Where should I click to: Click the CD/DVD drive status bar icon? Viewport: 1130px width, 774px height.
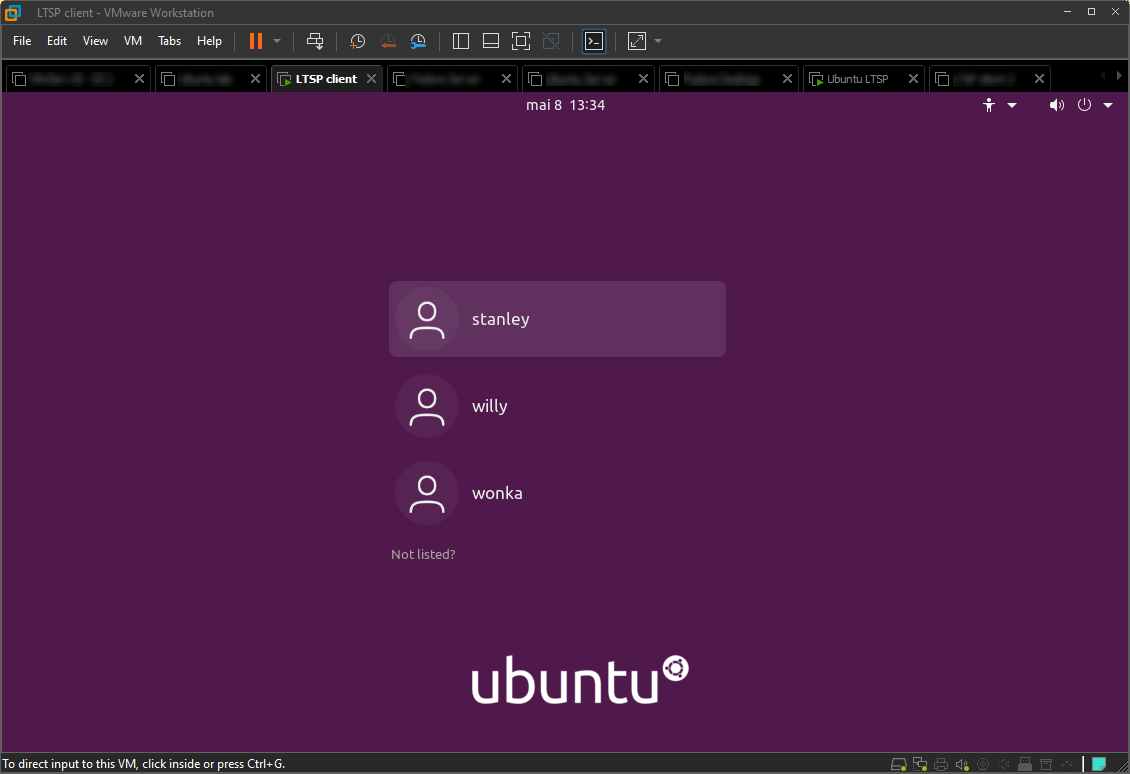[x=983, y=764]
